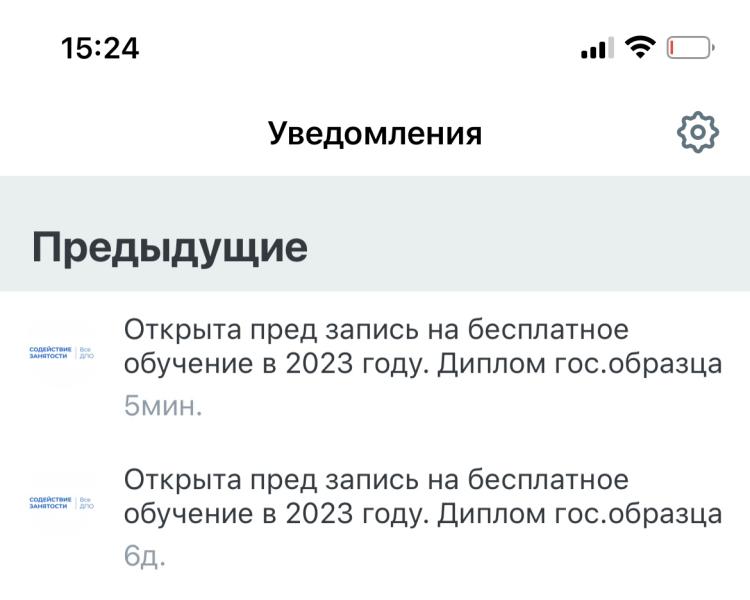Viewport: 750px width, 600px height.
Task: Tap 'Диплом гос.образца' in first notification
Action: pos(580,365)
